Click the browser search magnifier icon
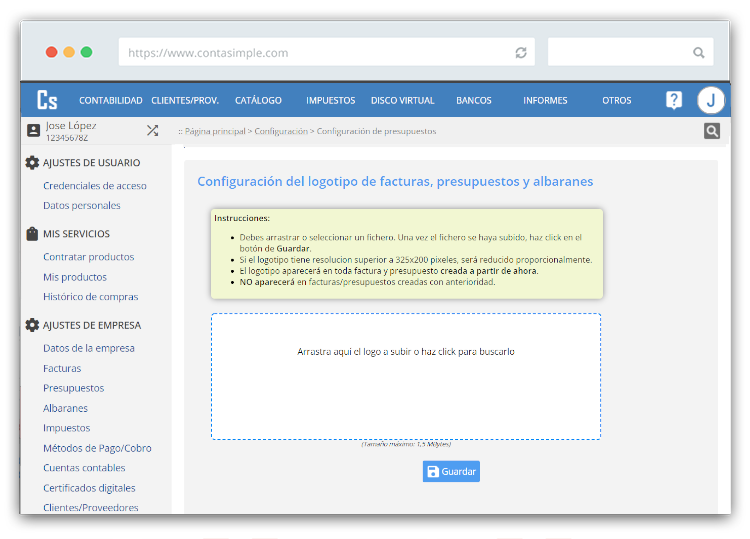Screen dimensions: 750x539 (698, 53)
